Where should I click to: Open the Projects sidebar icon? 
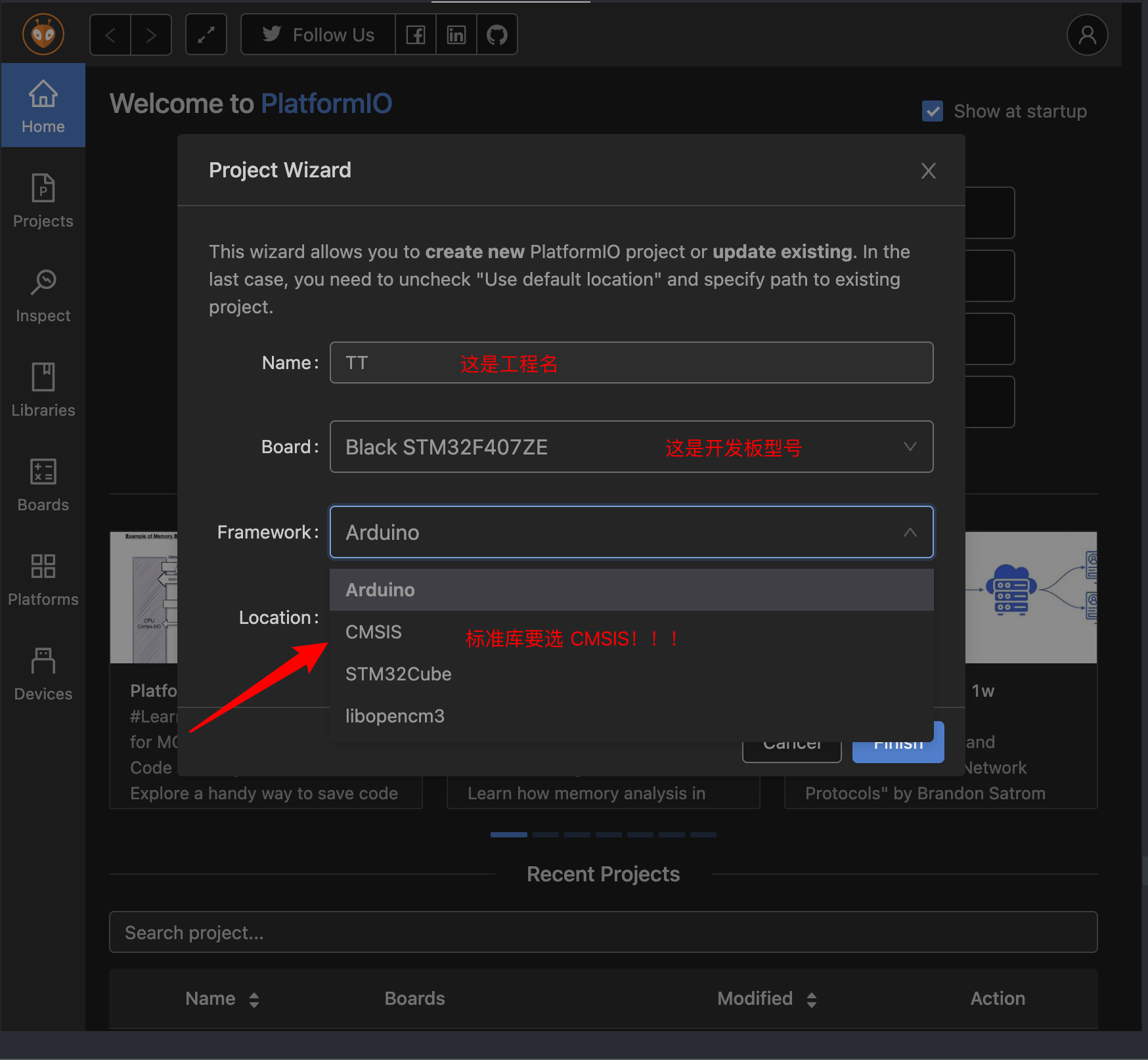pyautogui.click(x=43, y=201)
